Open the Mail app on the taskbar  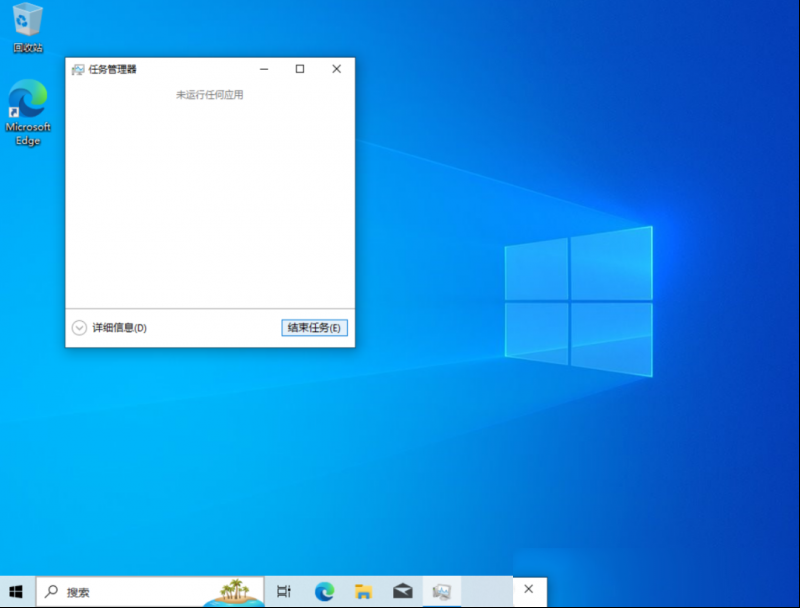403,592
